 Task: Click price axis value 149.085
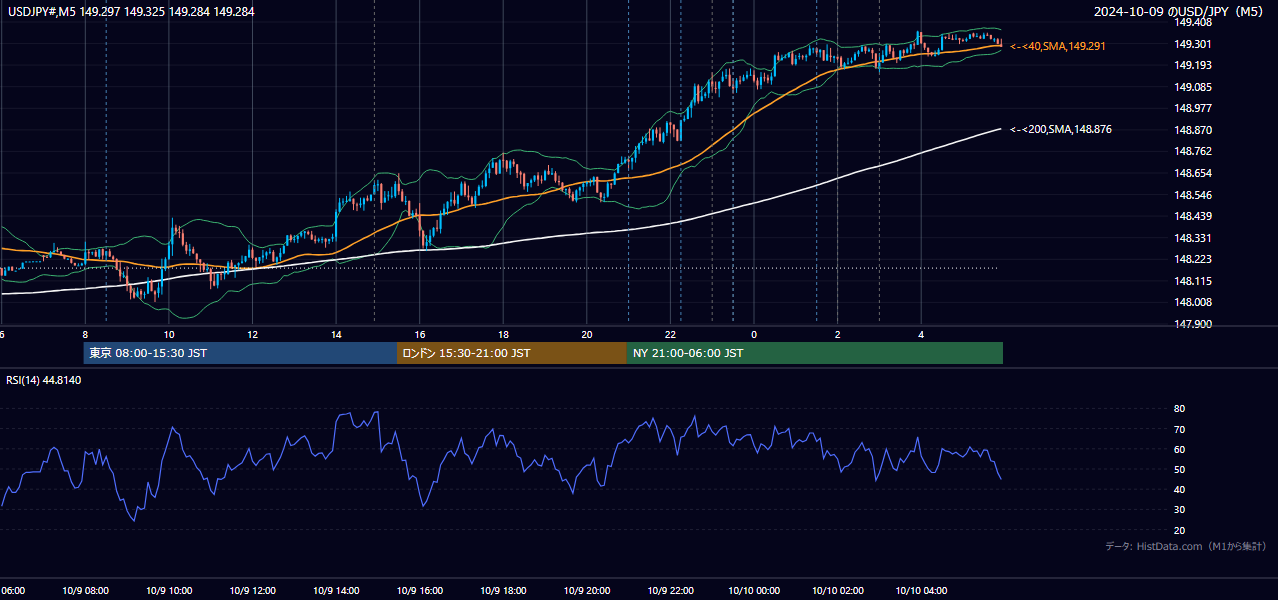[x=1193, y=87]
